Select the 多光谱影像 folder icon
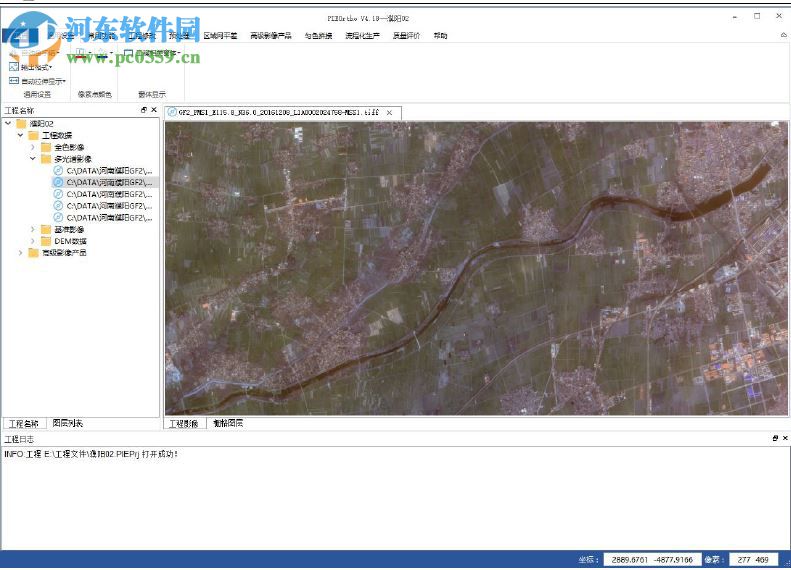This screenshot has width=791, height=570. (46, 159)
